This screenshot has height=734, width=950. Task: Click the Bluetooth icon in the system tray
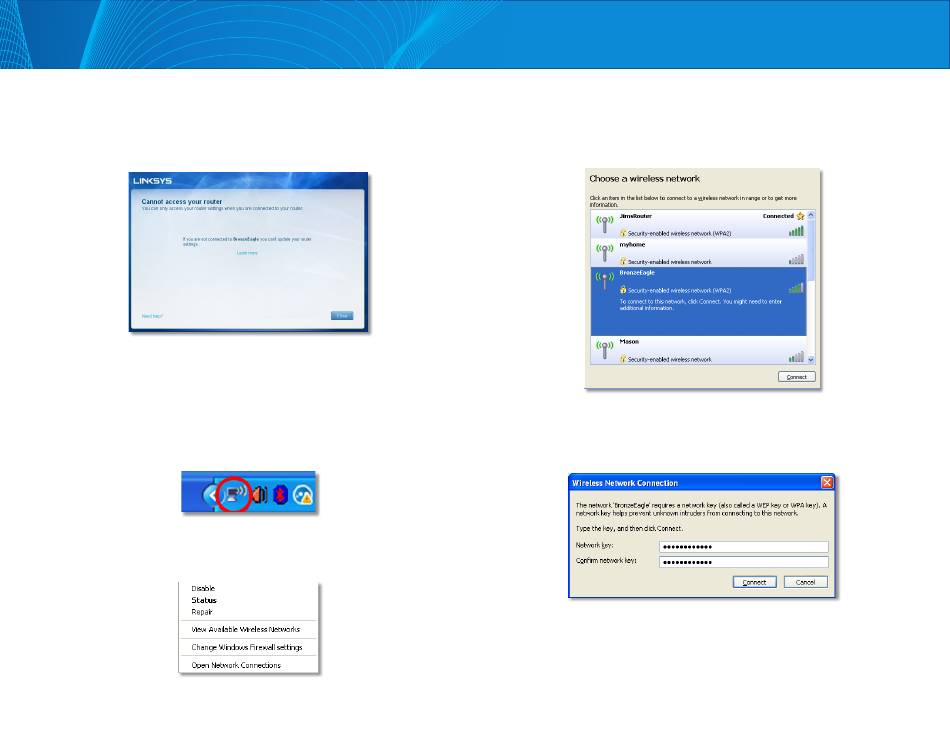(x=280, y=495)
